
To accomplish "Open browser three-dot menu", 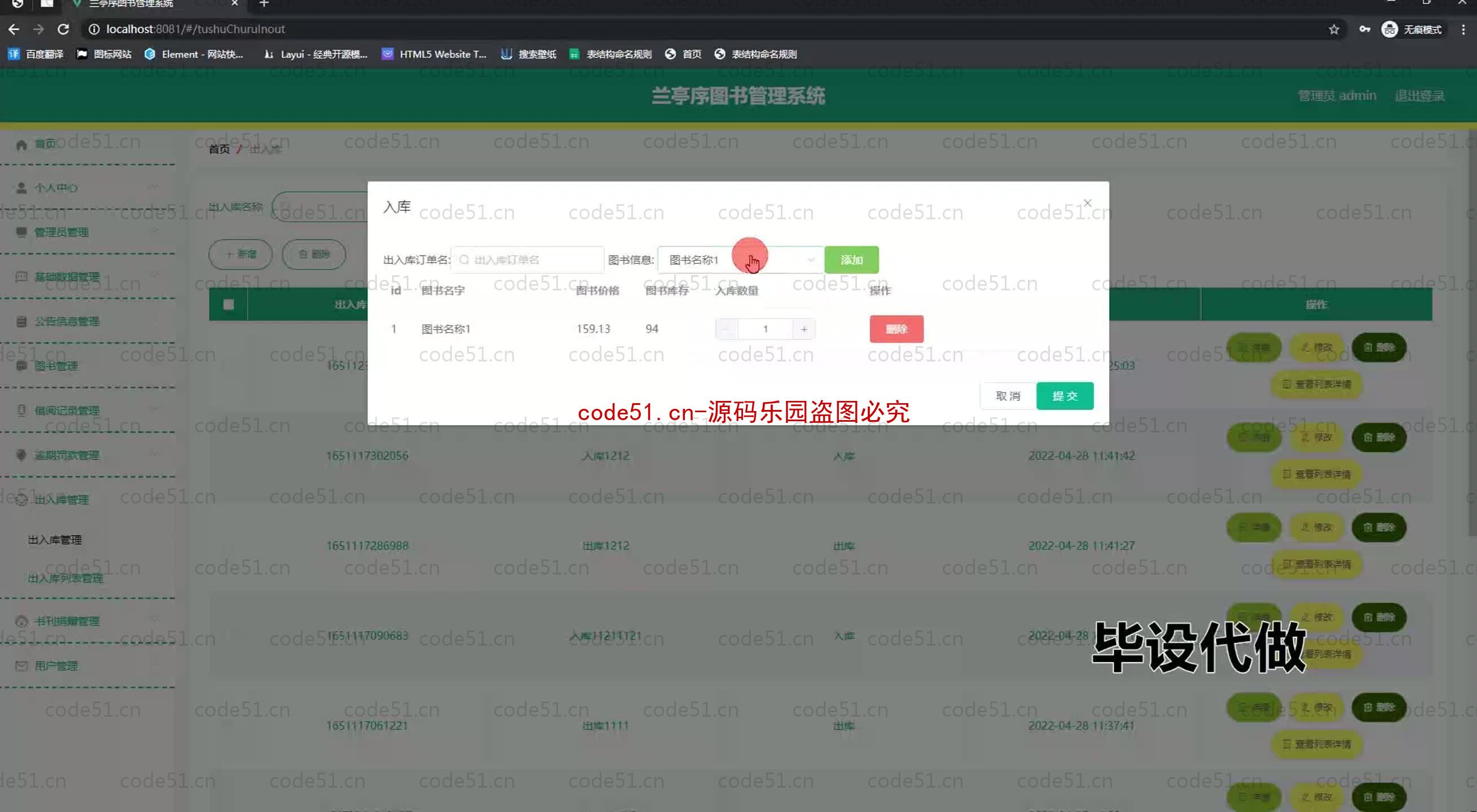I will pyautogui.click(x=1463, y=29).
